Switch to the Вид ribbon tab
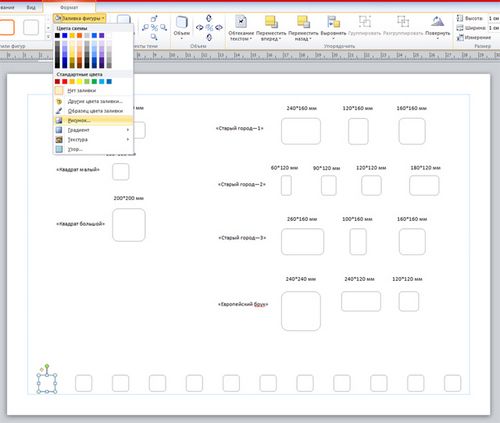The height and width of the screenshot is (423, 500). pos(31,7)
